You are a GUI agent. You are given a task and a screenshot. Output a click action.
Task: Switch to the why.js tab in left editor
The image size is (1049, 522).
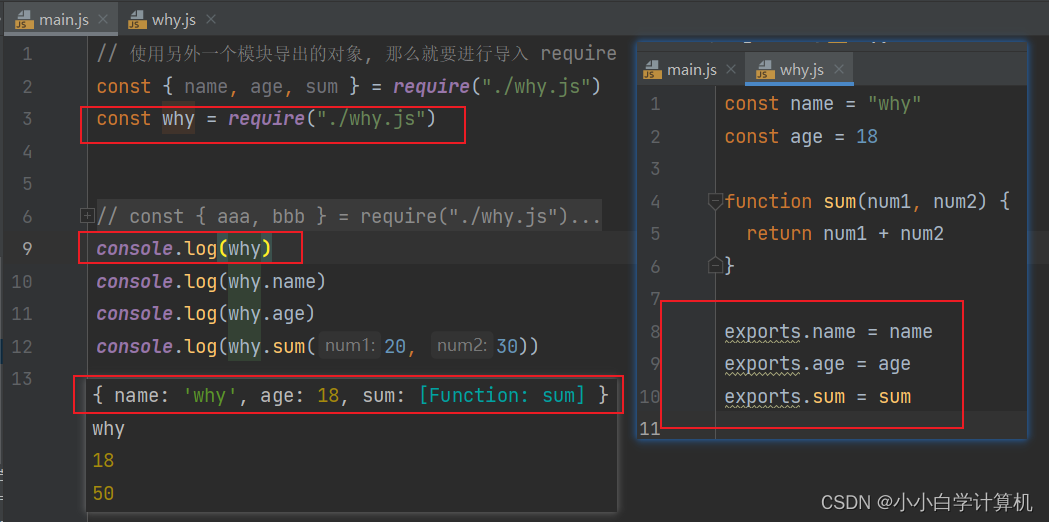click(173, 19)
